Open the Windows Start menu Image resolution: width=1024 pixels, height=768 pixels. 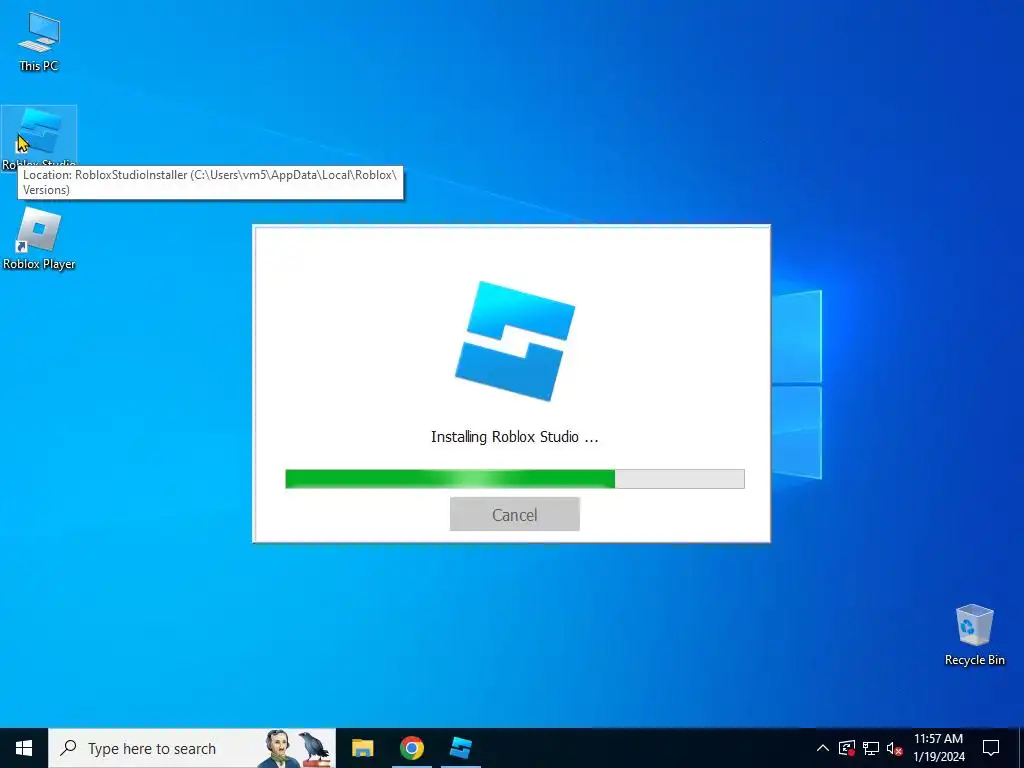[24, 748]
